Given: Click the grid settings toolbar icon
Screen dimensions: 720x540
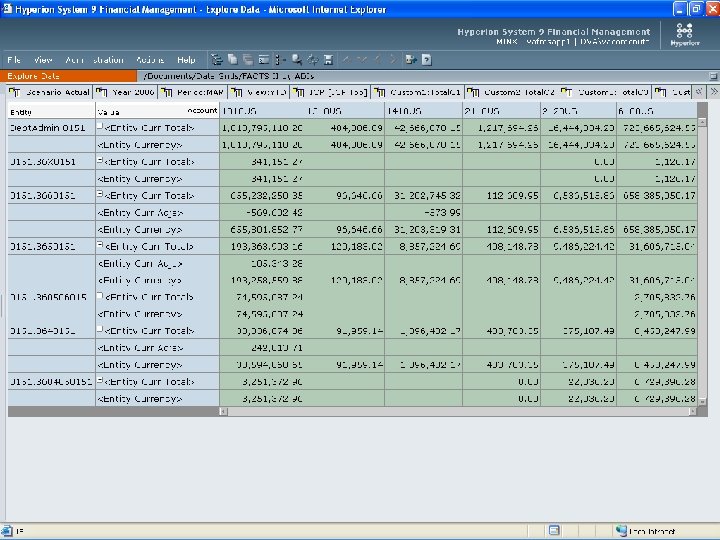Looking at the screenshot, I should click(264, 60).
